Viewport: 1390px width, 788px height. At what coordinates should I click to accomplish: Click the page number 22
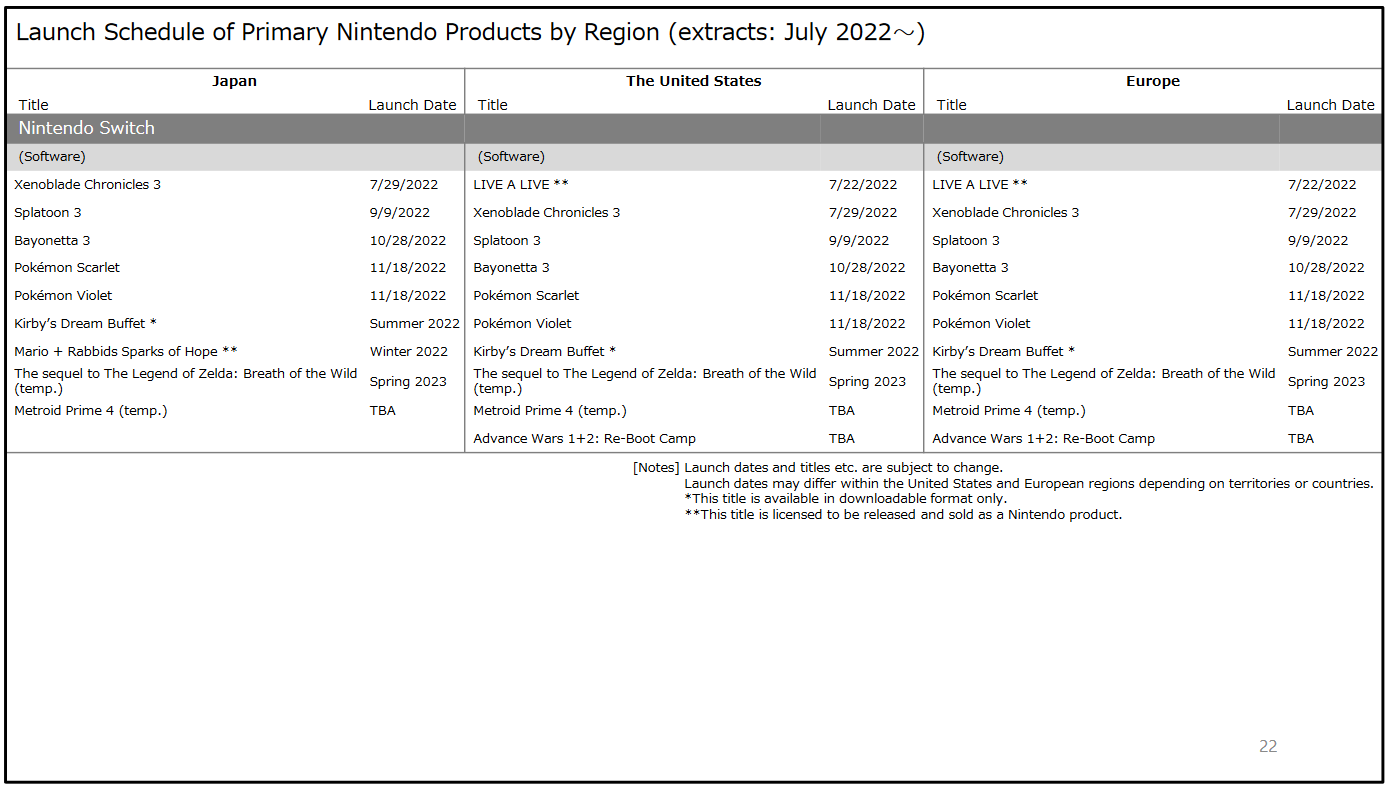1267,746
